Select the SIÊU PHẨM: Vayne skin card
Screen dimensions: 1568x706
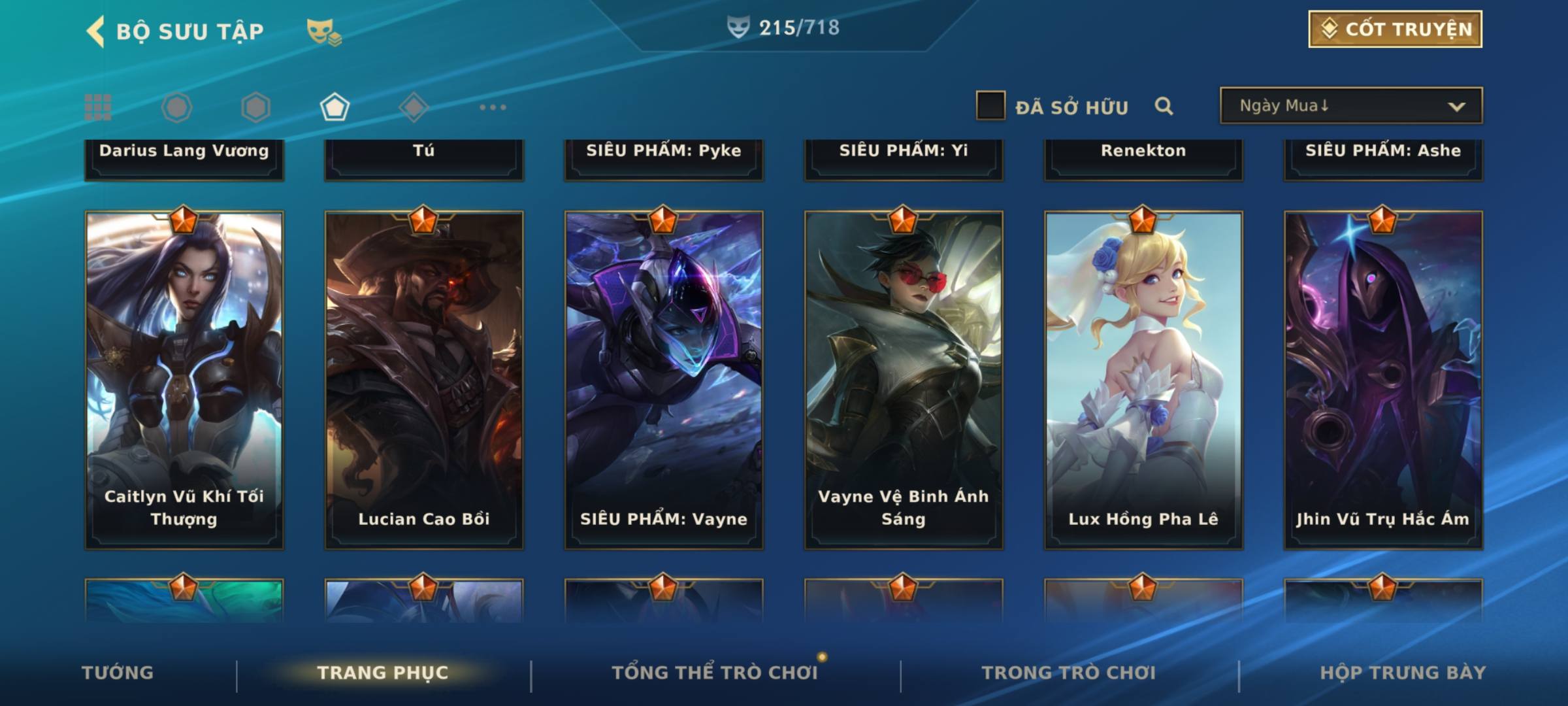tap(664, 380)
